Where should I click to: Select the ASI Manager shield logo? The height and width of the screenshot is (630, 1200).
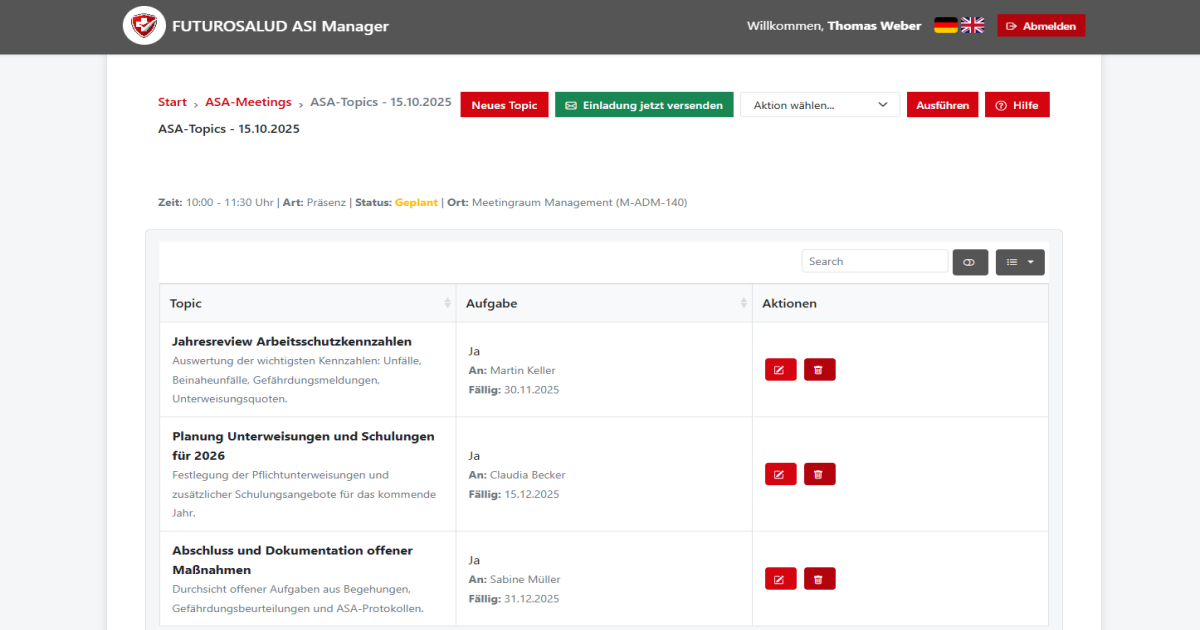144,25
